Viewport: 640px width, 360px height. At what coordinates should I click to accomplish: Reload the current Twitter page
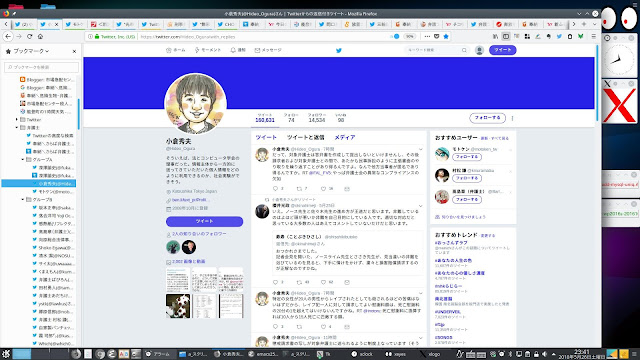pyautogui.click(x=29, y=36)
